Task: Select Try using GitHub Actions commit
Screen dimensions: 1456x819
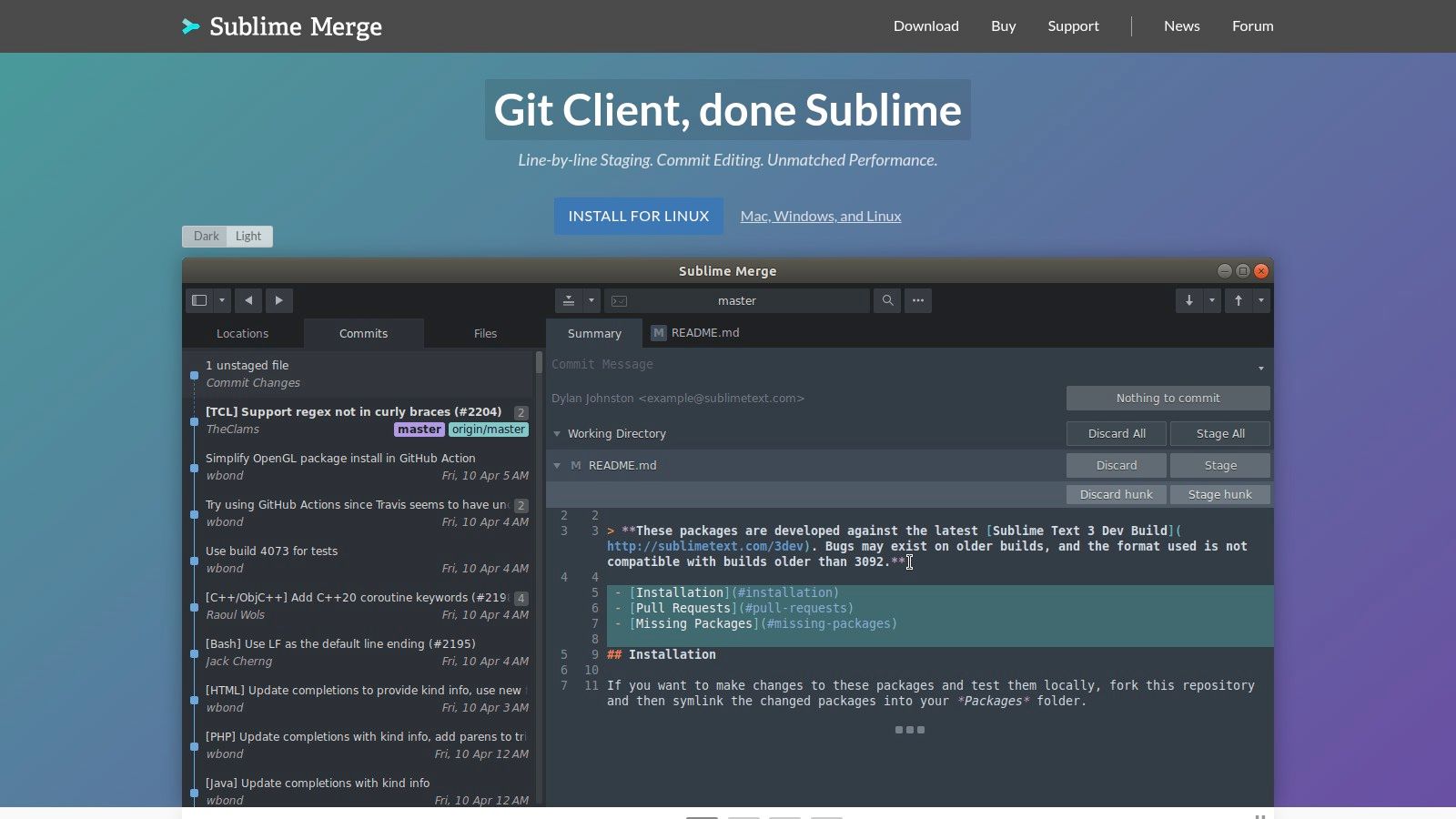Action: click(x=359, y=513)
